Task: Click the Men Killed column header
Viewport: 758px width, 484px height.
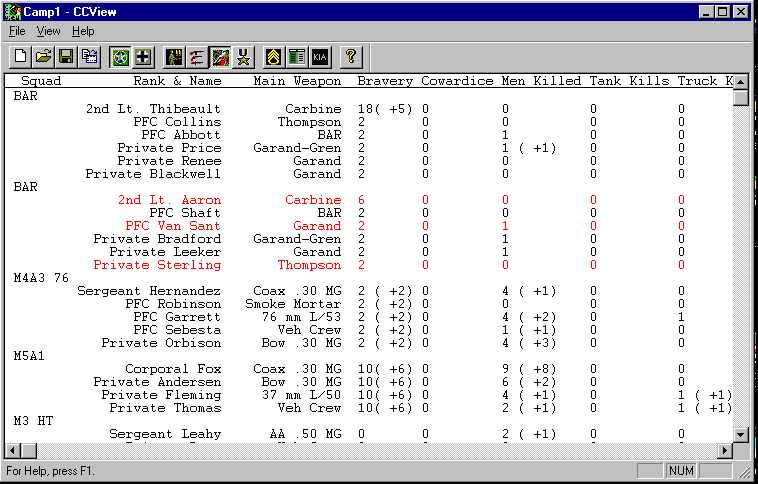Action: point(541,81)
